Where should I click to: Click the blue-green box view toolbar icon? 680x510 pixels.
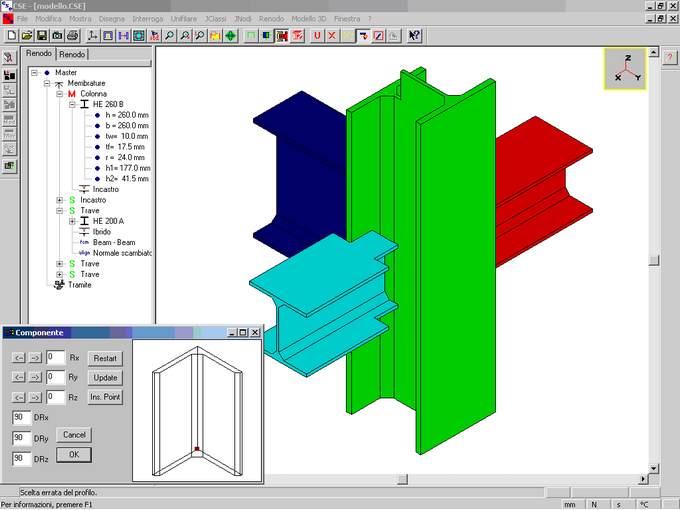(266, 36)
